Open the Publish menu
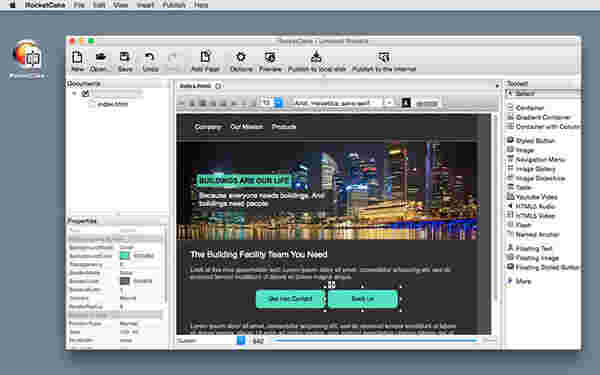This screenshot has height=375, width=600. pyautogui.click(x=174, y=5)
